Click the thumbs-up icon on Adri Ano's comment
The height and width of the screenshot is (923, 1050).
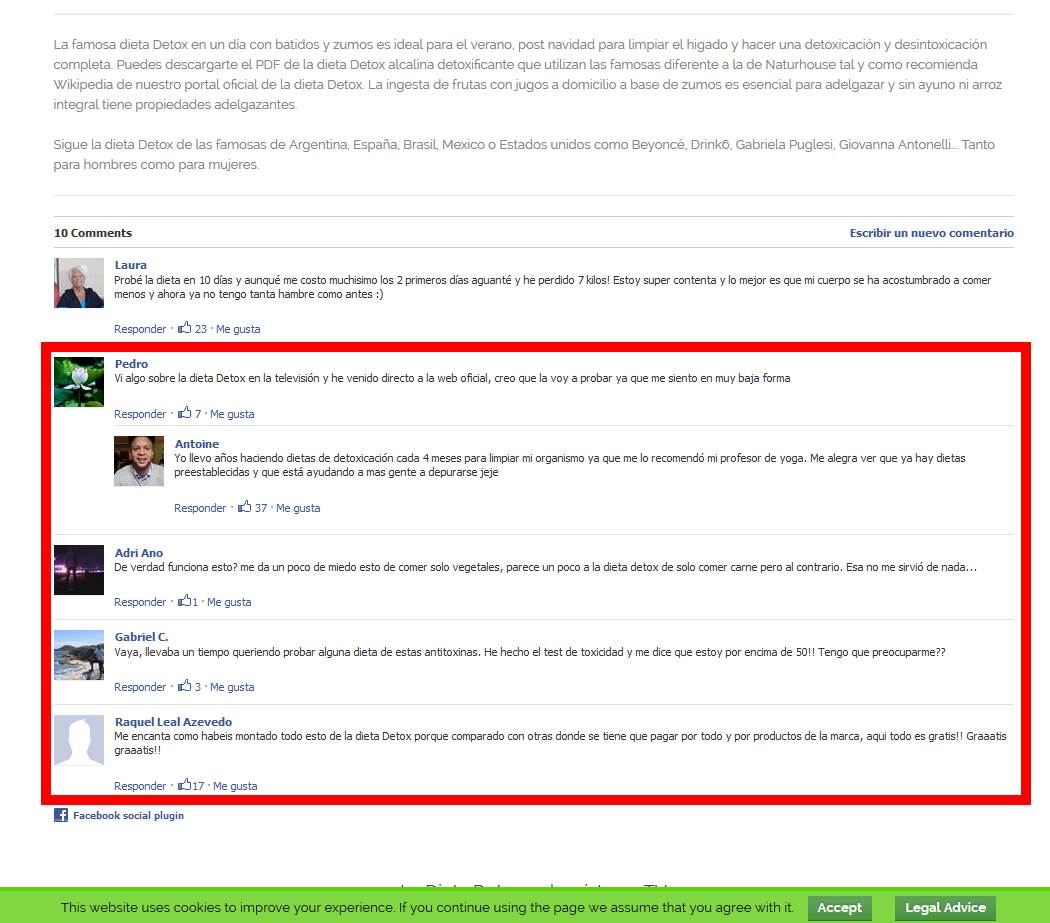tap(184, 601)
